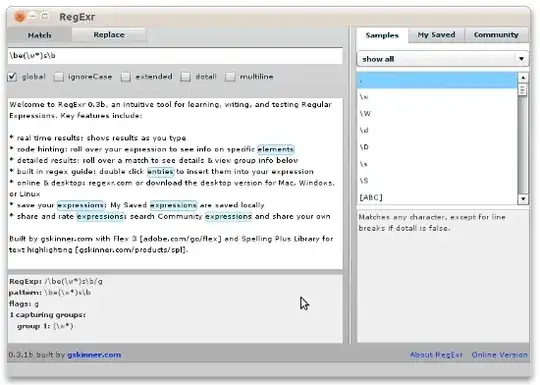Open the gskinner.com link in footer
The image size is (540, 385).
pyautogui.click(x=94, y=355)
